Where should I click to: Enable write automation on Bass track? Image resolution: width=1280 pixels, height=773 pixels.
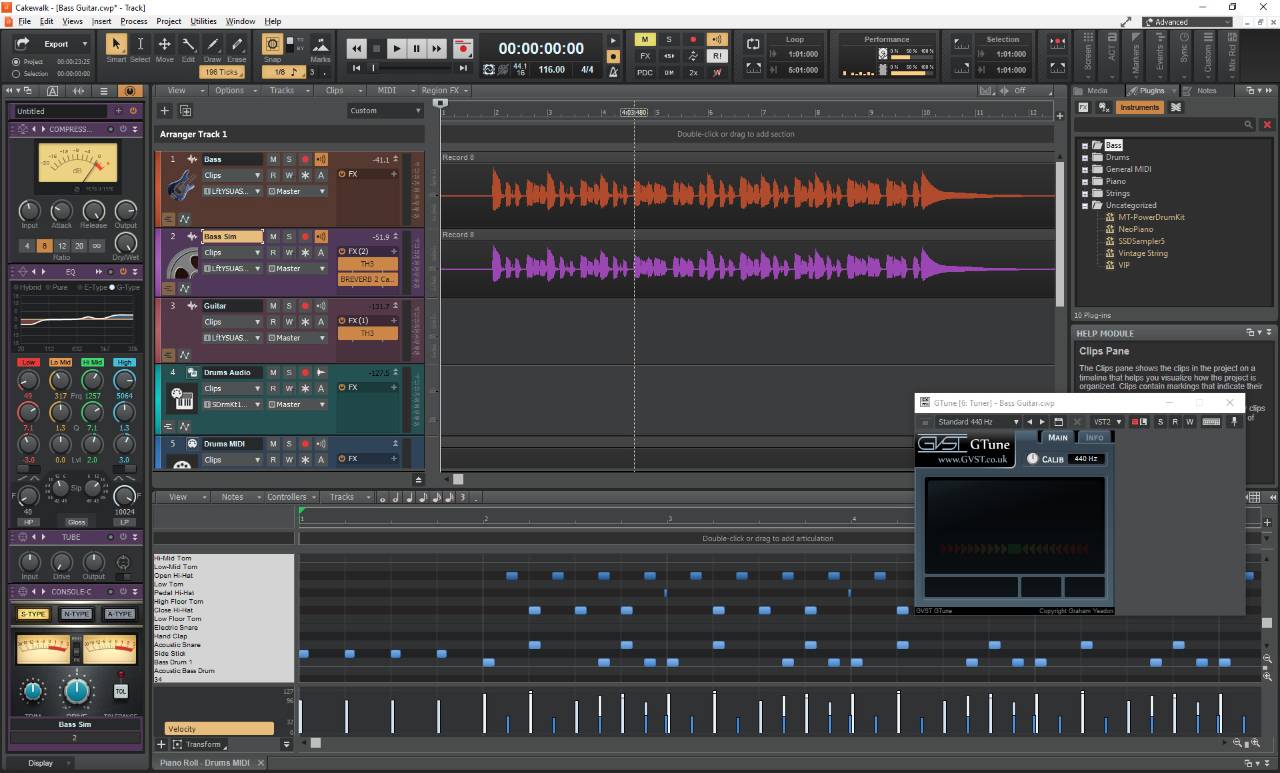pyautogui.click(x=289, y=176)
